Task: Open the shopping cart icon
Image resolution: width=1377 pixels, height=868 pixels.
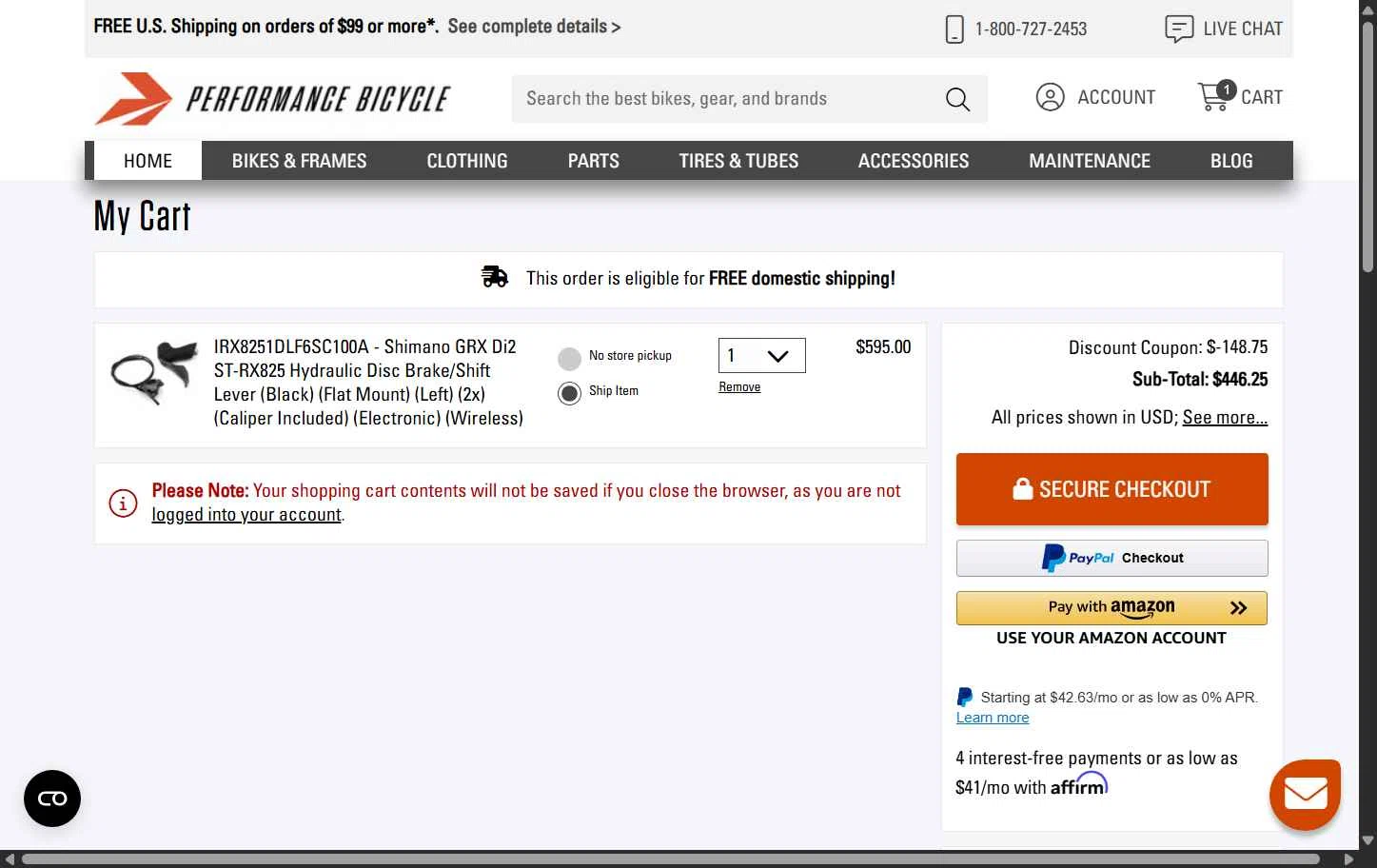Action: (x=1216, y=95)
